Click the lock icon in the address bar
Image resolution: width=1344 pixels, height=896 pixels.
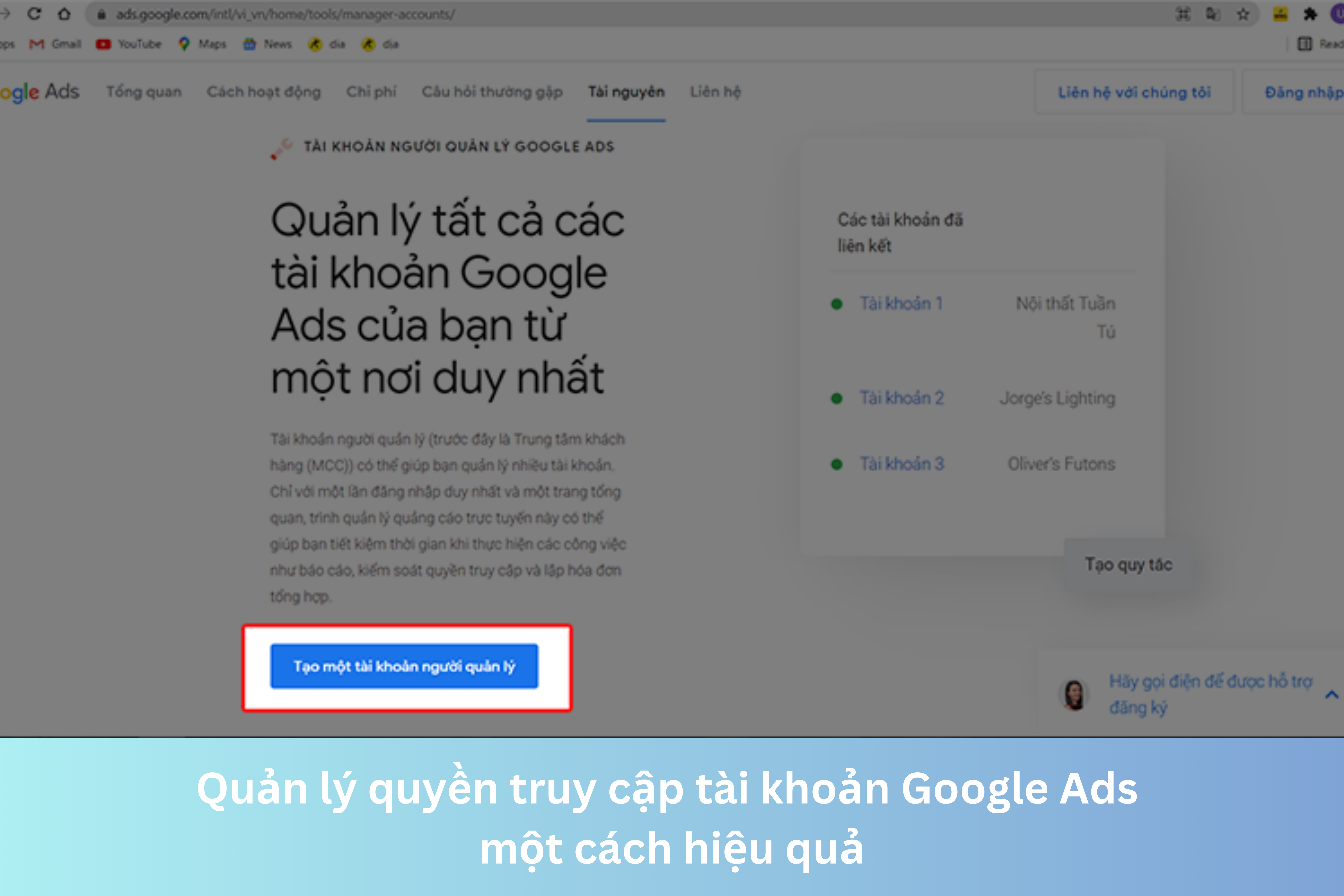coord(101,14)
